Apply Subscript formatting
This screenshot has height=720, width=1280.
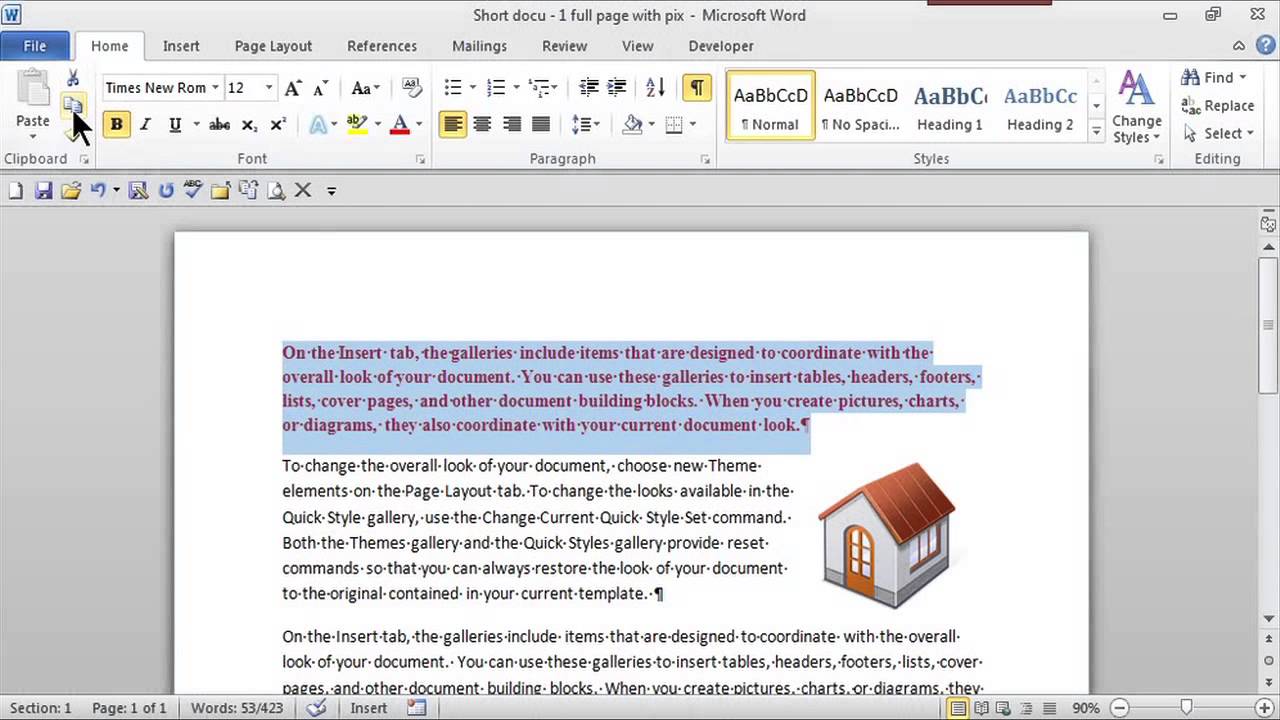point(249,125)
